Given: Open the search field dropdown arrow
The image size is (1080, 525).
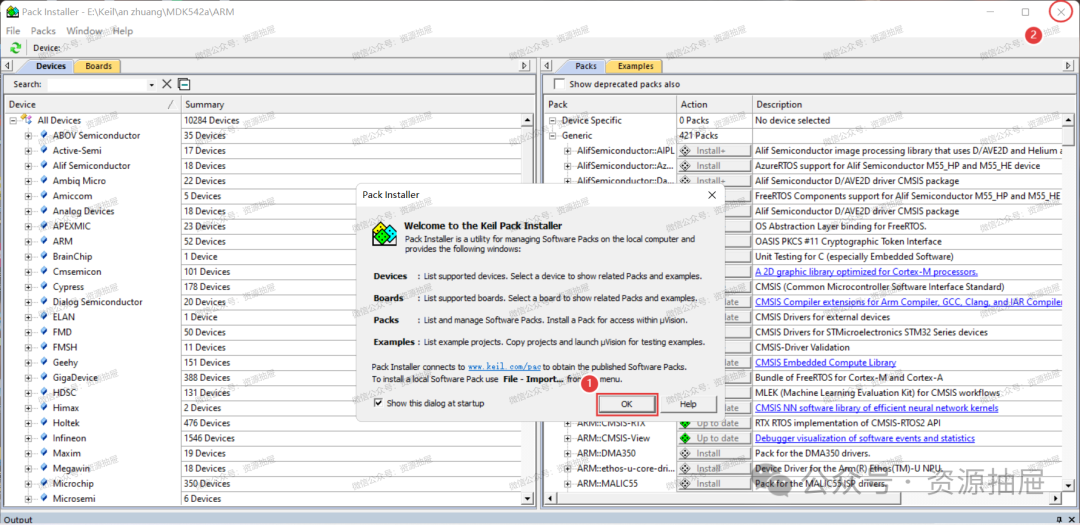Looking at the screenshot, I should [152, 85].
